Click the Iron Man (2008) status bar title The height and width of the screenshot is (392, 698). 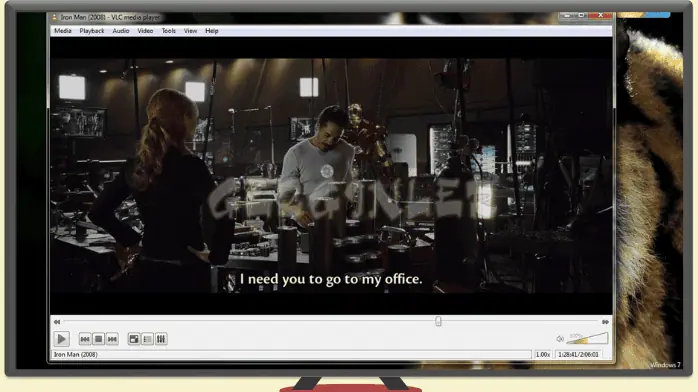(75, 355)
